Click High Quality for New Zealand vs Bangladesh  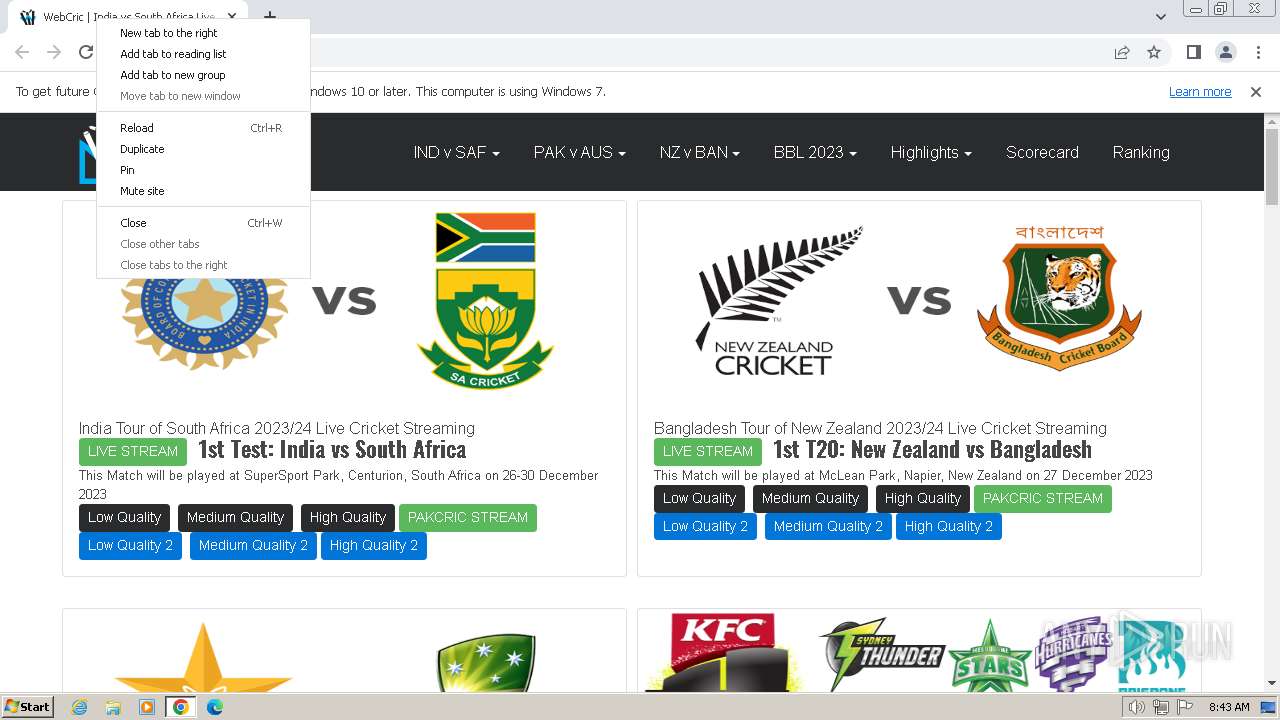click(923, 498)
